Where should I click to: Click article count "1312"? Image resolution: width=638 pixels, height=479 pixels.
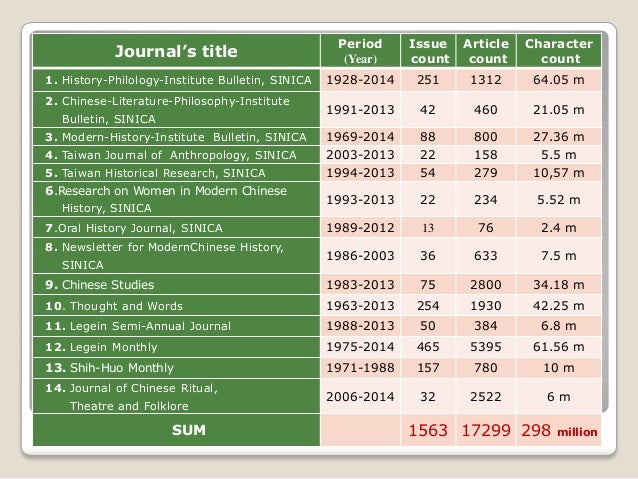(486, 80)
